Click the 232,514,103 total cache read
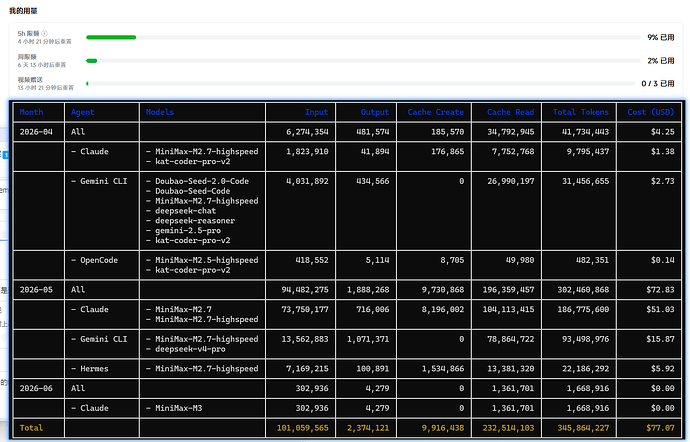Viewport: 690px width, 442px height. (x=508, y=428)
